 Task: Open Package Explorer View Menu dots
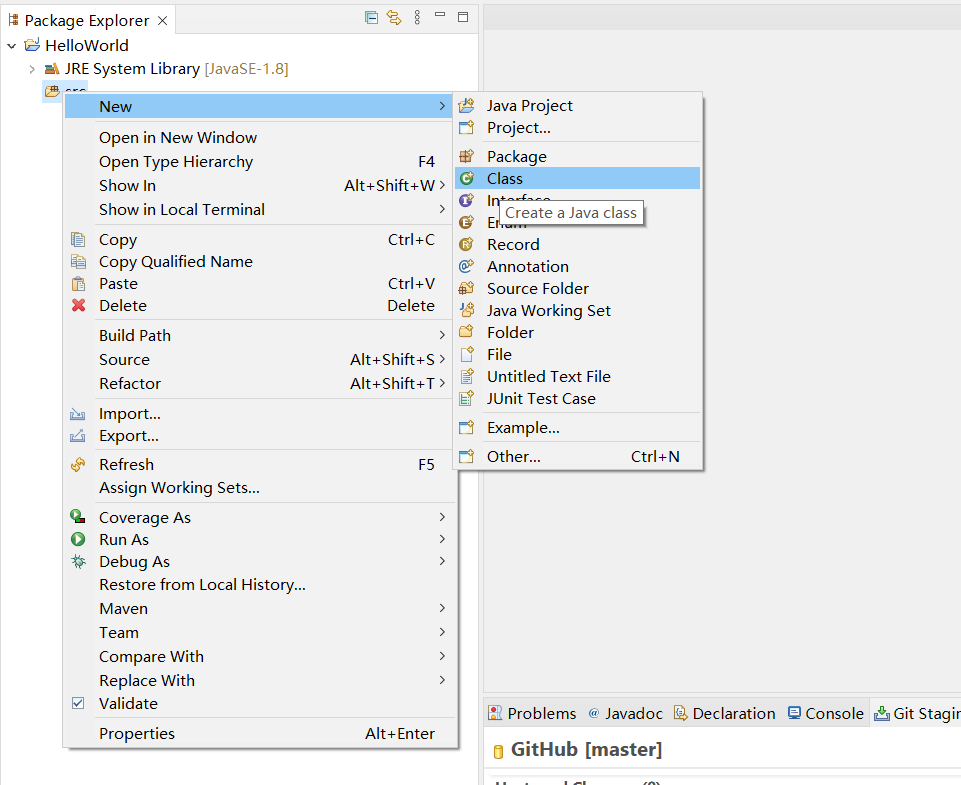click(417, 17)
